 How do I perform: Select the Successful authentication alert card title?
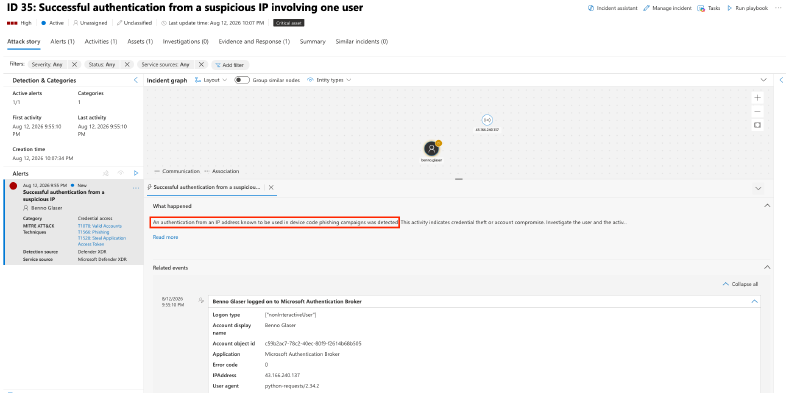pos(63,195)
